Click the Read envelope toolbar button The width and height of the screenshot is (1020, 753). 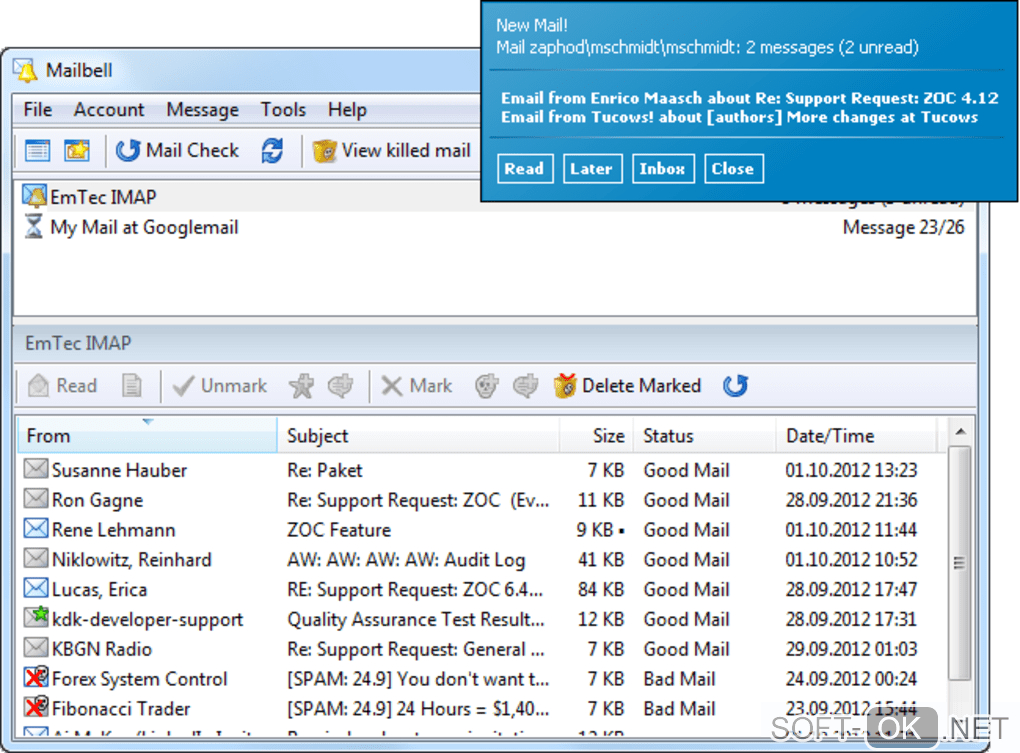point(62,386)
